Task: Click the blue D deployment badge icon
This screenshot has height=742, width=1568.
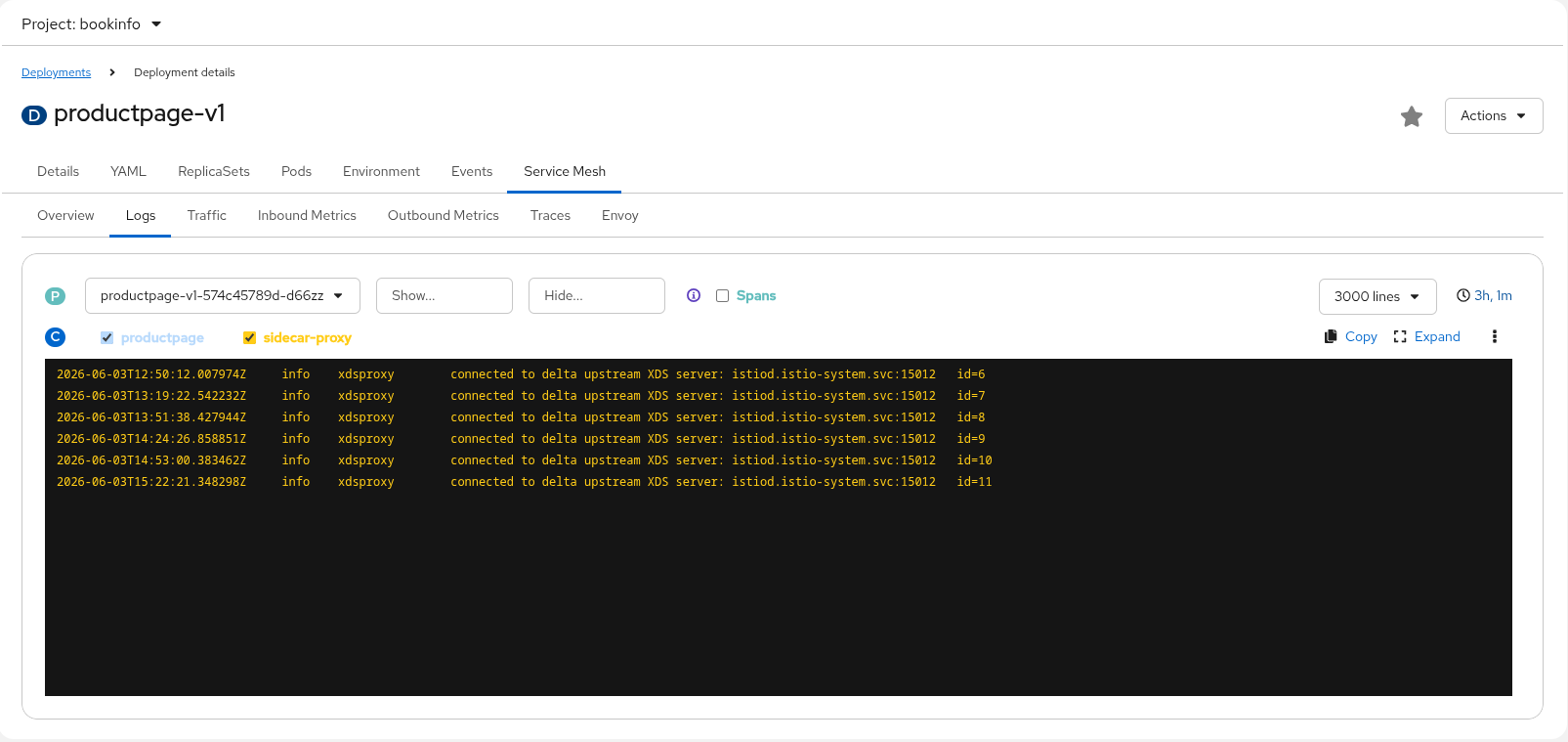Action: [x=34, y=115]
